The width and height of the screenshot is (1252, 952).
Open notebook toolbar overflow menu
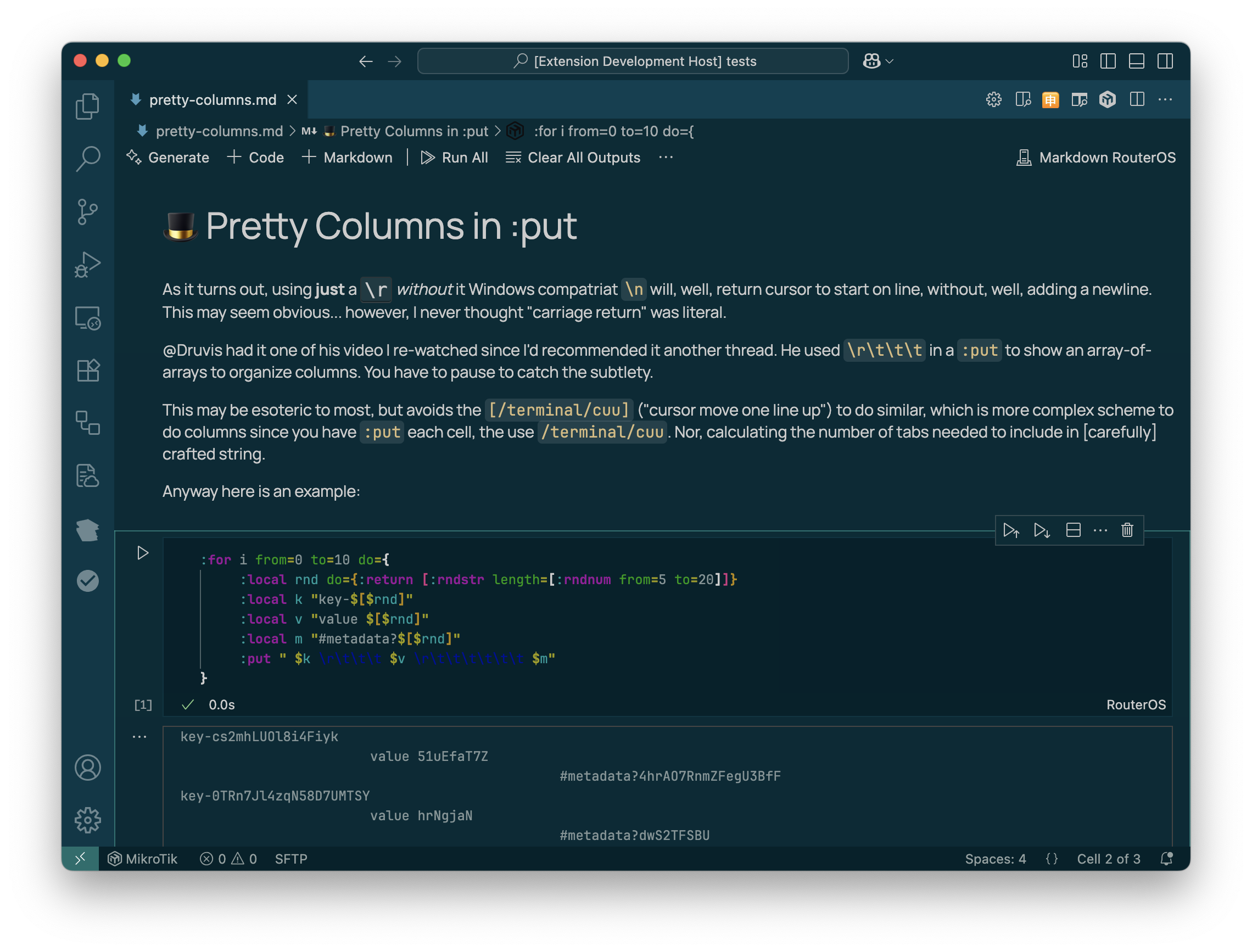pos(666,158)
